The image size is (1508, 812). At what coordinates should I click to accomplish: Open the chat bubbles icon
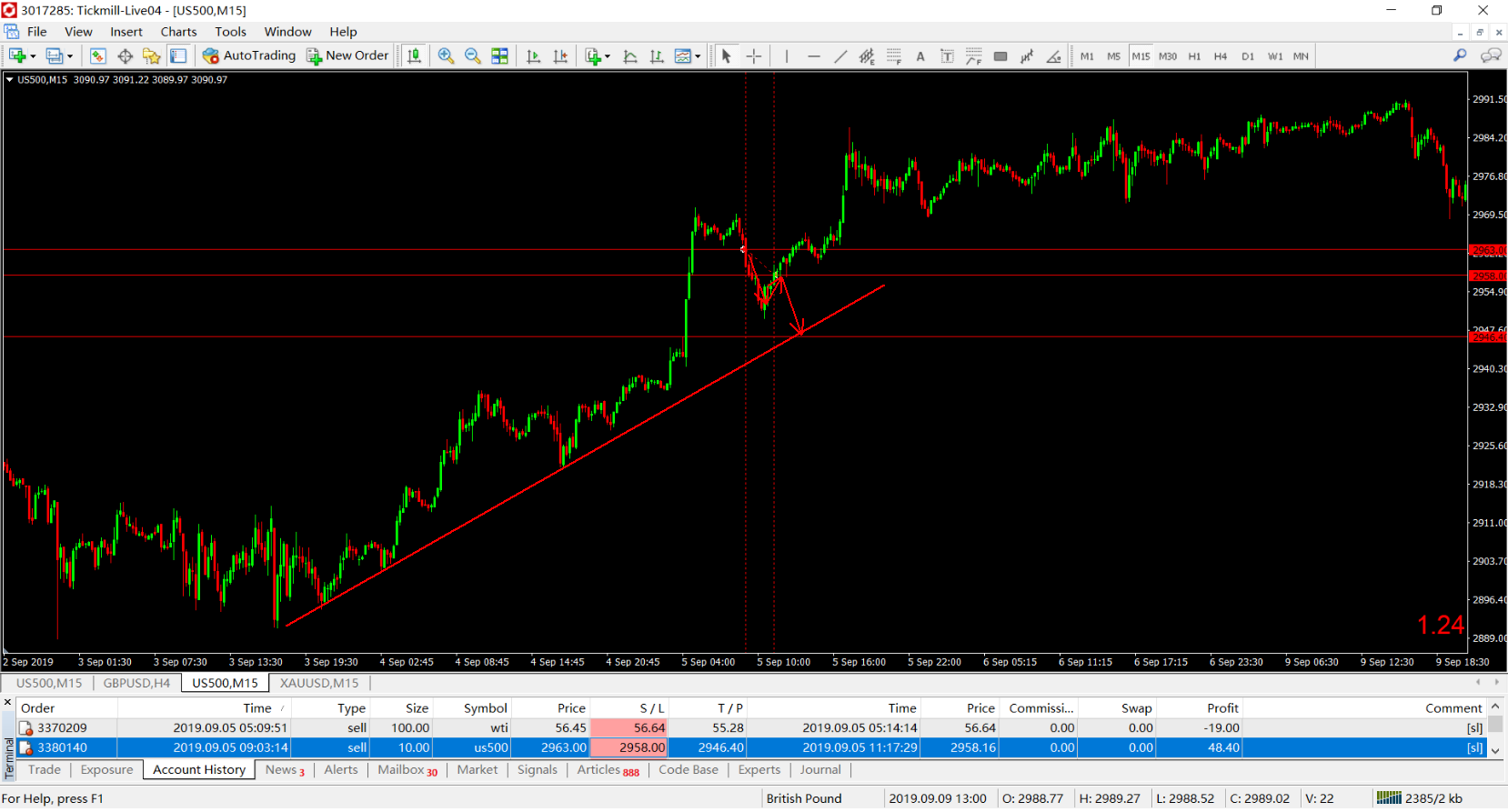(x=1491, y=55)
